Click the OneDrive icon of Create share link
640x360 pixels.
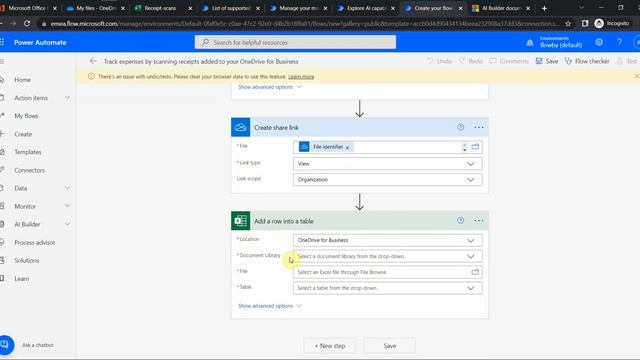coord(240,127)
